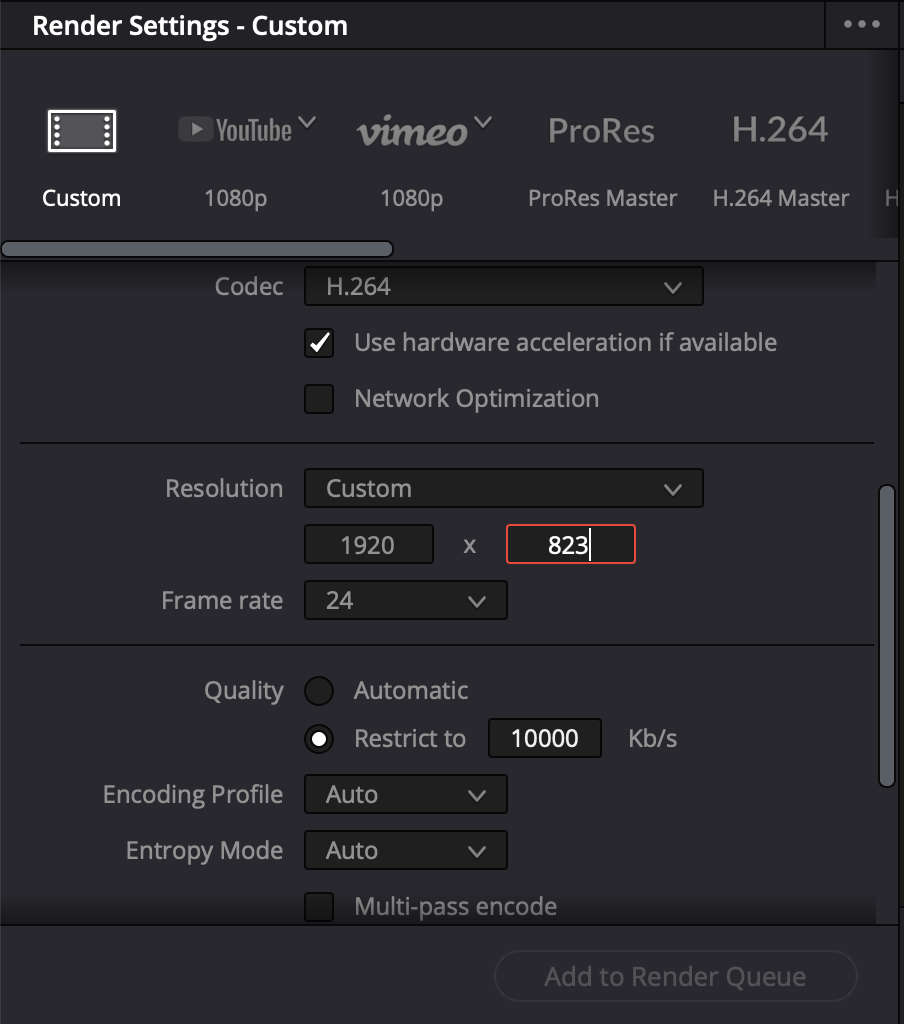Viewport: 904px width, 1024px height.
Task: Choose the YouTube preset icon
Action: [235, 130]
